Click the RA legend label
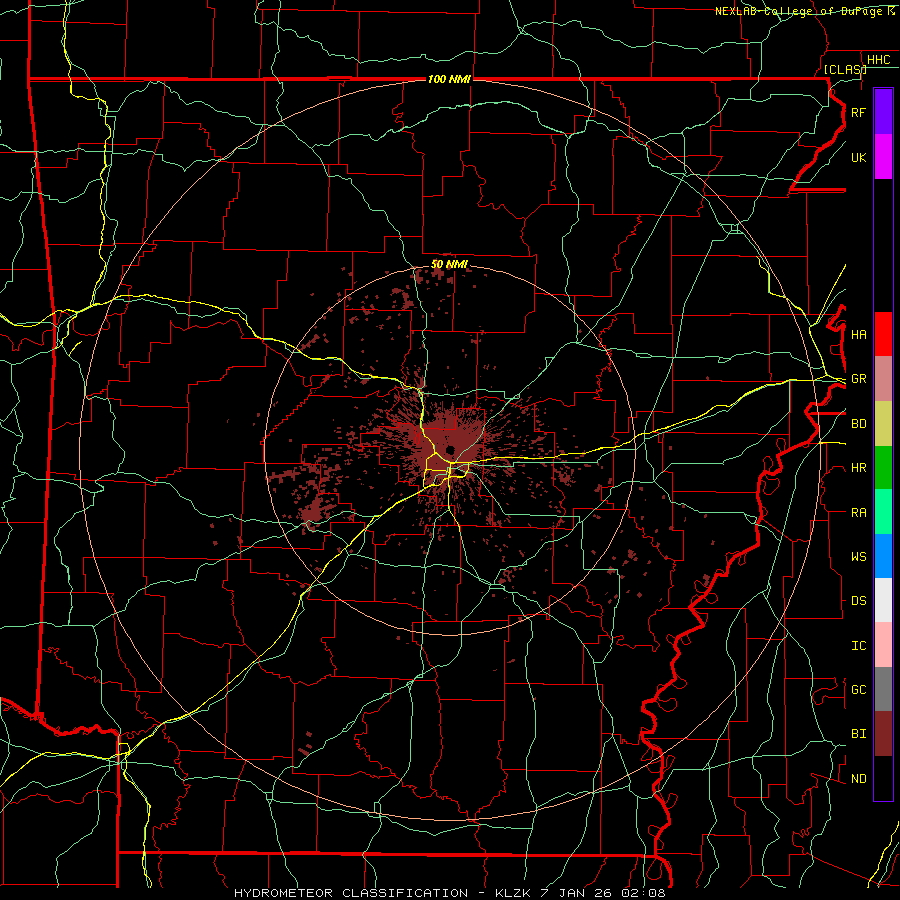 (858, 512)
